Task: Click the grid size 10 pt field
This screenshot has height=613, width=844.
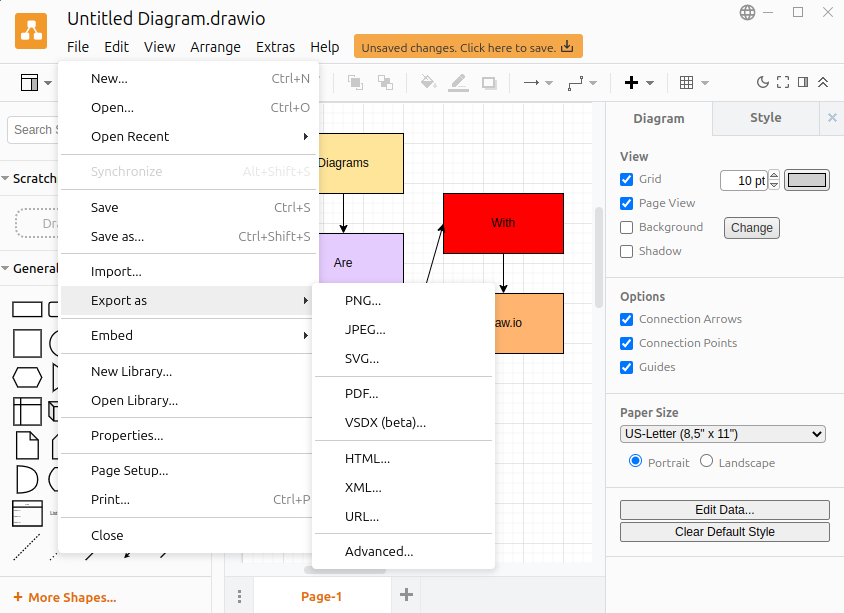Action: [x=744, y=180]
